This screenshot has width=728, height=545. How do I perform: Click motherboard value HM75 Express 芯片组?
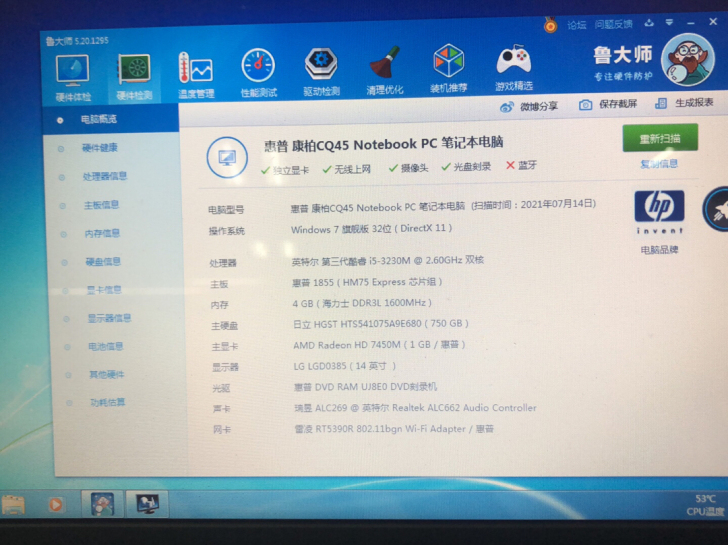(367, 282)
